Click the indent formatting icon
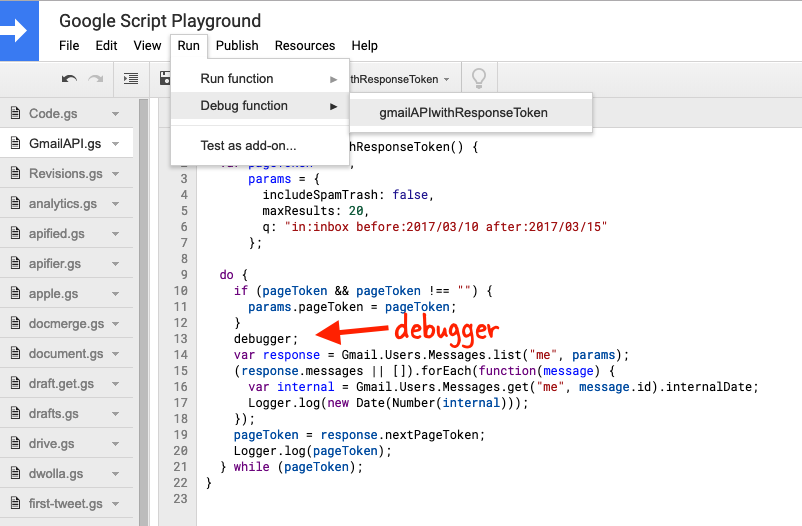The width and height of the screenshot is (802, 526). point(131,79)
